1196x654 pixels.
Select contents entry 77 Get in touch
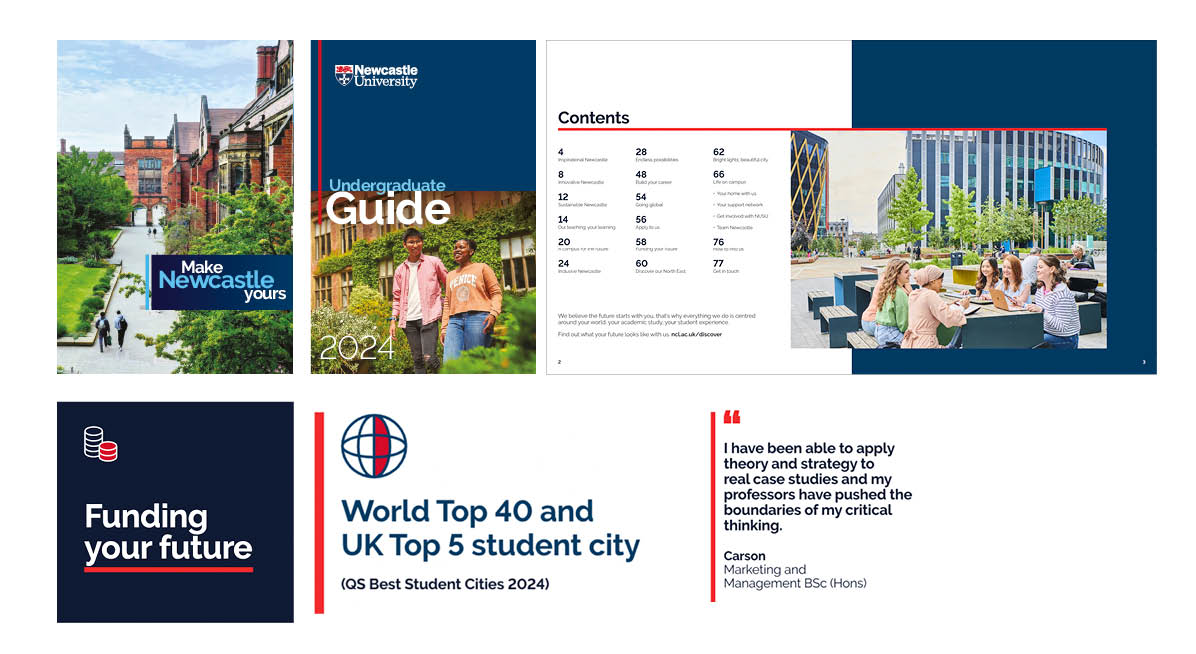pyautogui.click(x=726, y=266)
